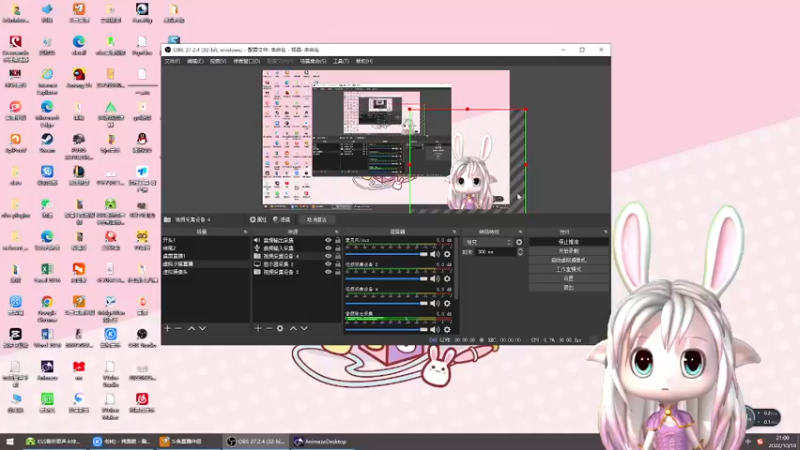The width and height of the screenshot is (800, 450).
Task: Open the 视图(V) menu
Action: coord(218,61)
